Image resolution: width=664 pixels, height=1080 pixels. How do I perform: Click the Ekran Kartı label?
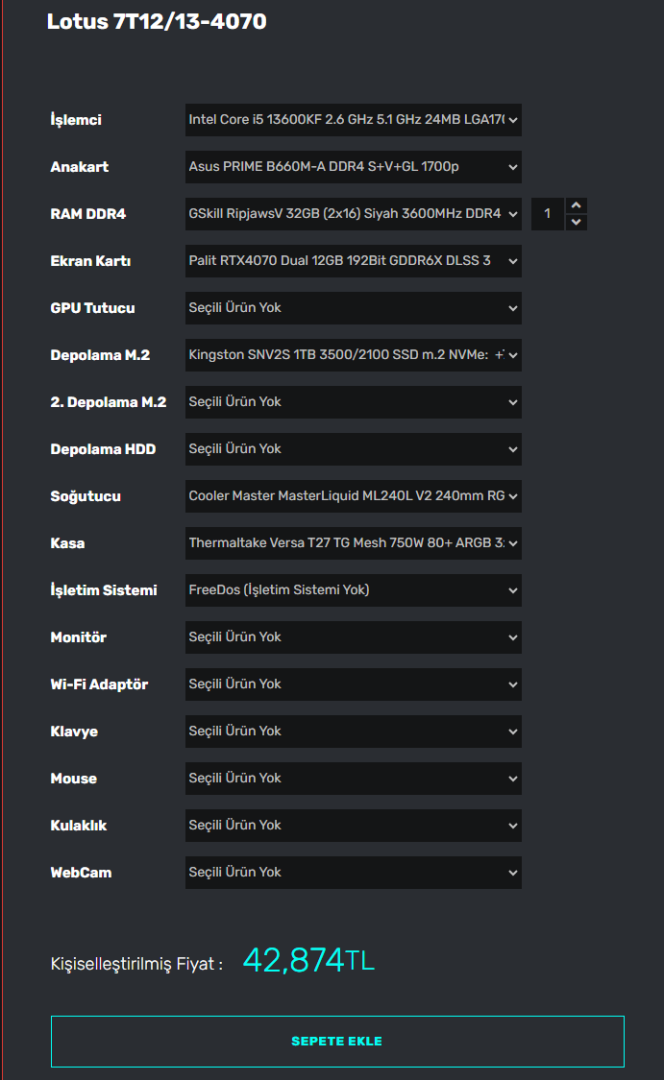[90, 261]
